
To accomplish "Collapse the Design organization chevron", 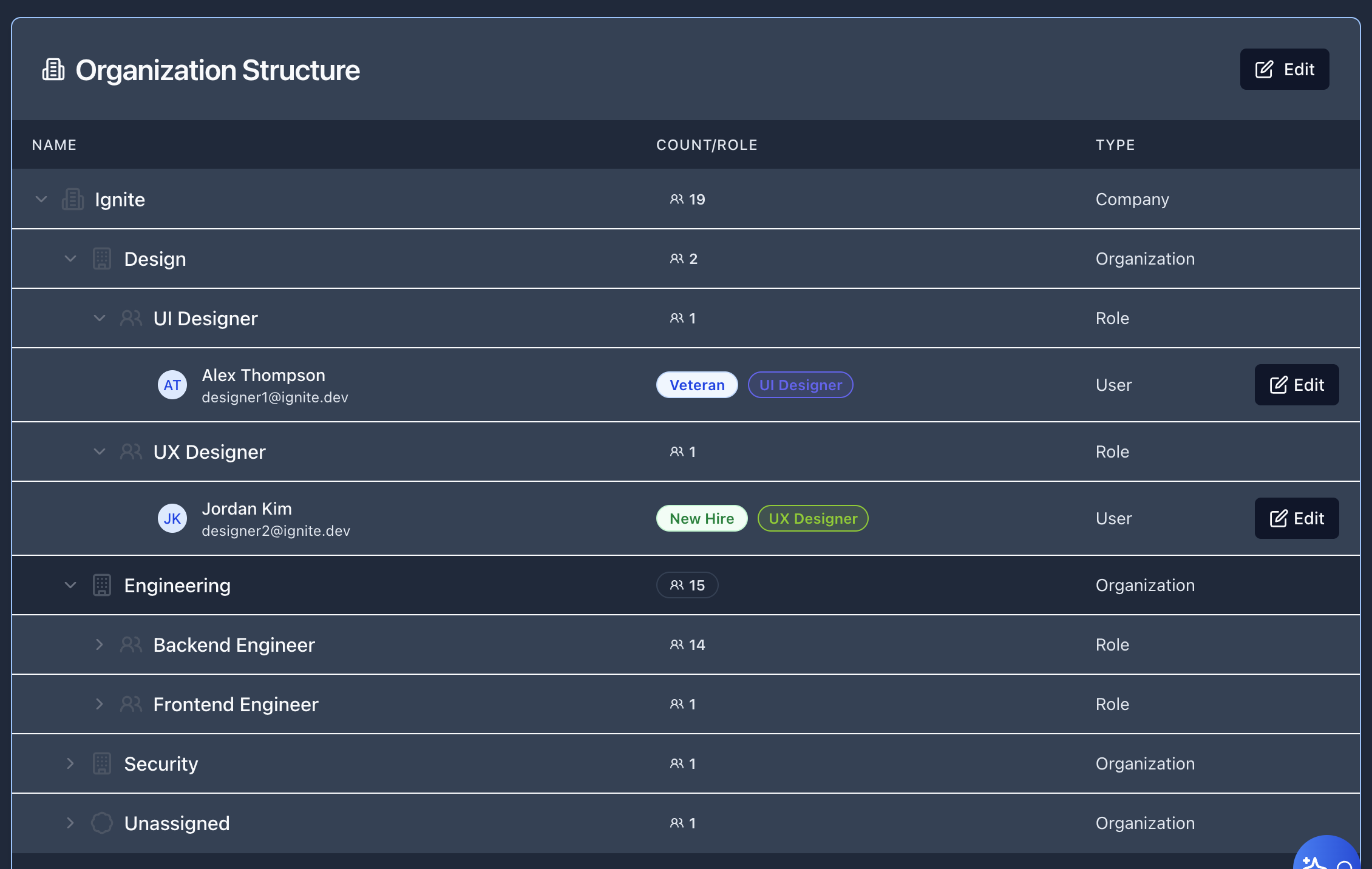I will 70,259.
